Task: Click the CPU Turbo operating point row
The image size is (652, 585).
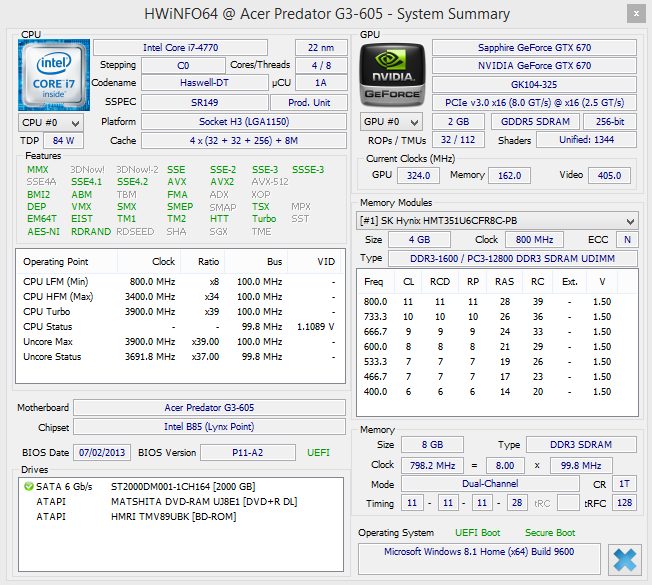Action: (180, 312)
